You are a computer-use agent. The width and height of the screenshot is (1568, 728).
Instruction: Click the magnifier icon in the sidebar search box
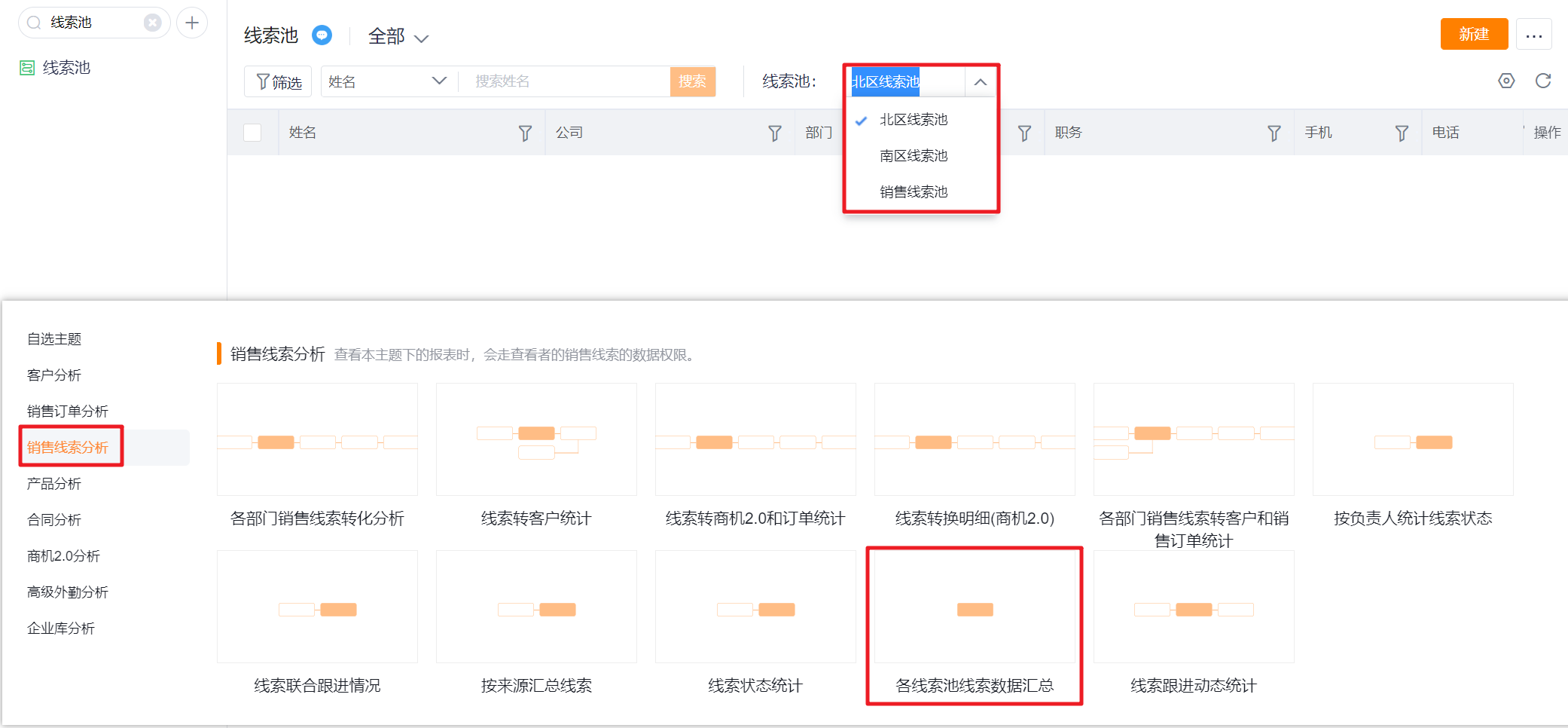pos(34,23)
